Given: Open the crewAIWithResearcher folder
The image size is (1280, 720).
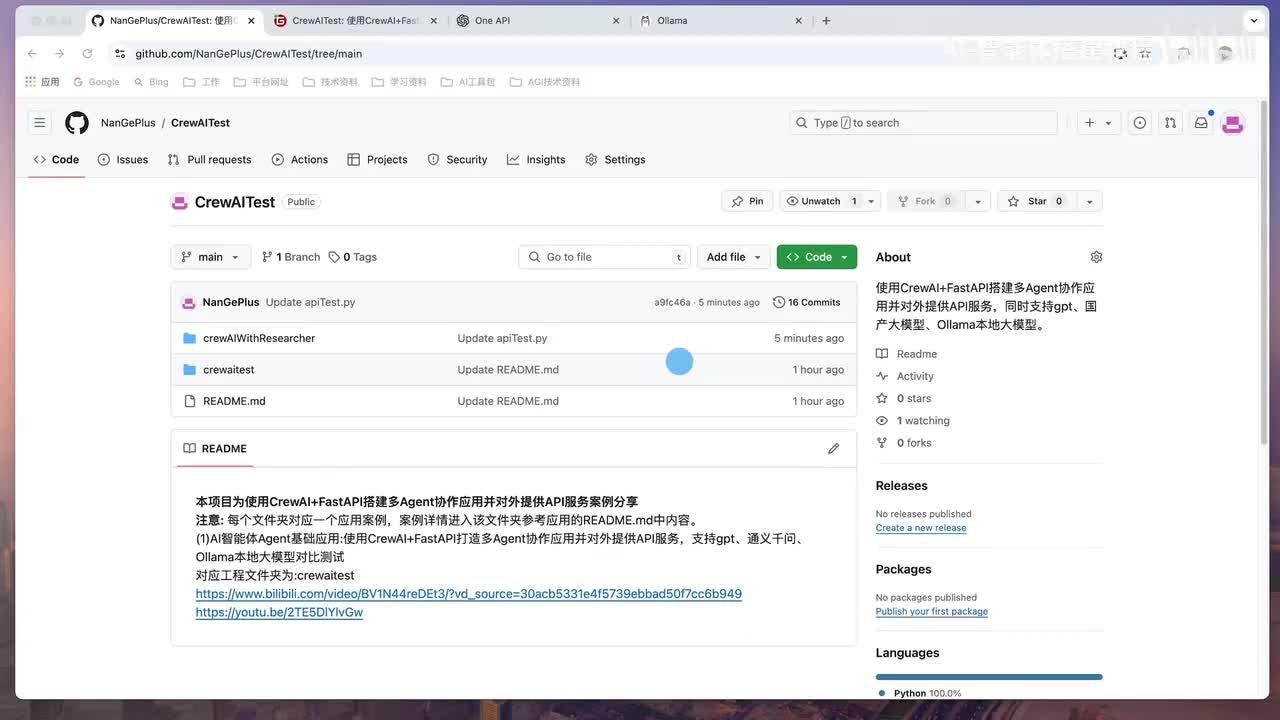Looking at the screenshot, I should 259,338.
